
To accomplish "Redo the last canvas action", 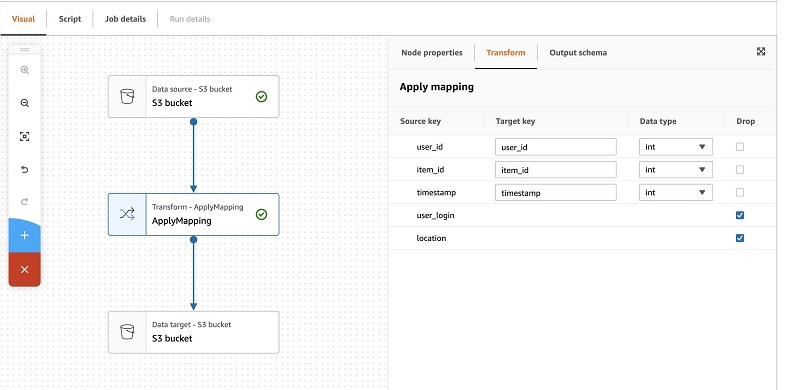I will tap(24, 202).
